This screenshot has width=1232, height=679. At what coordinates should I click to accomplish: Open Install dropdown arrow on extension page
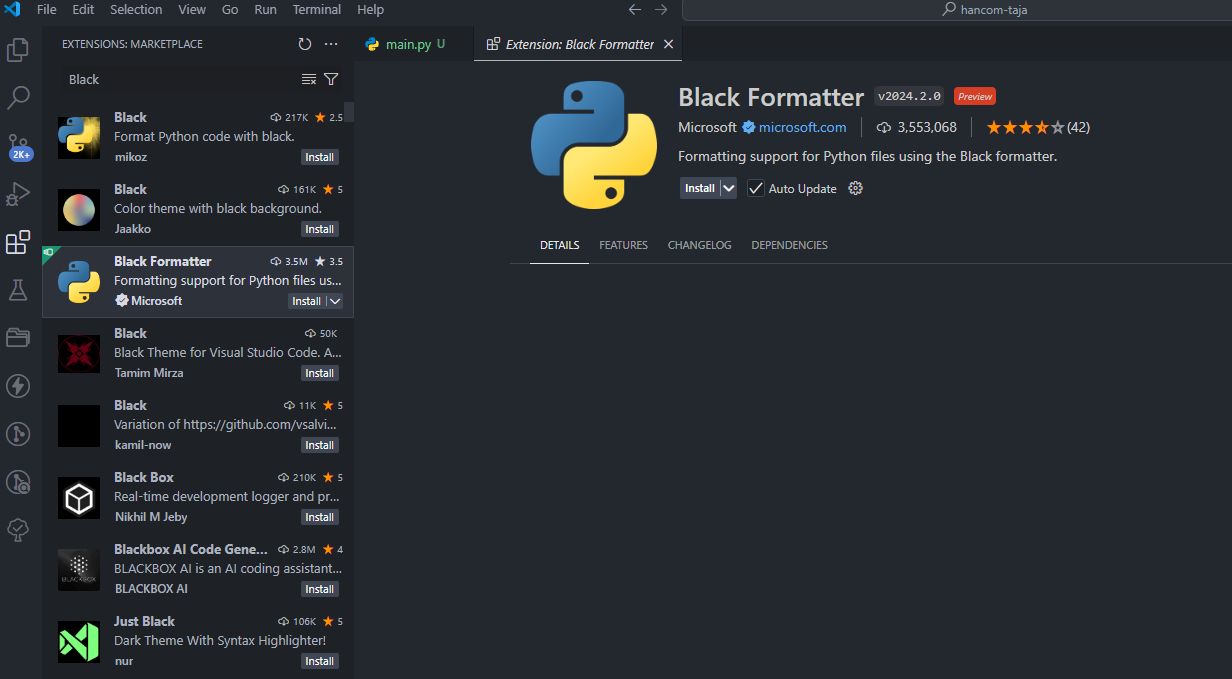(728, 188)
